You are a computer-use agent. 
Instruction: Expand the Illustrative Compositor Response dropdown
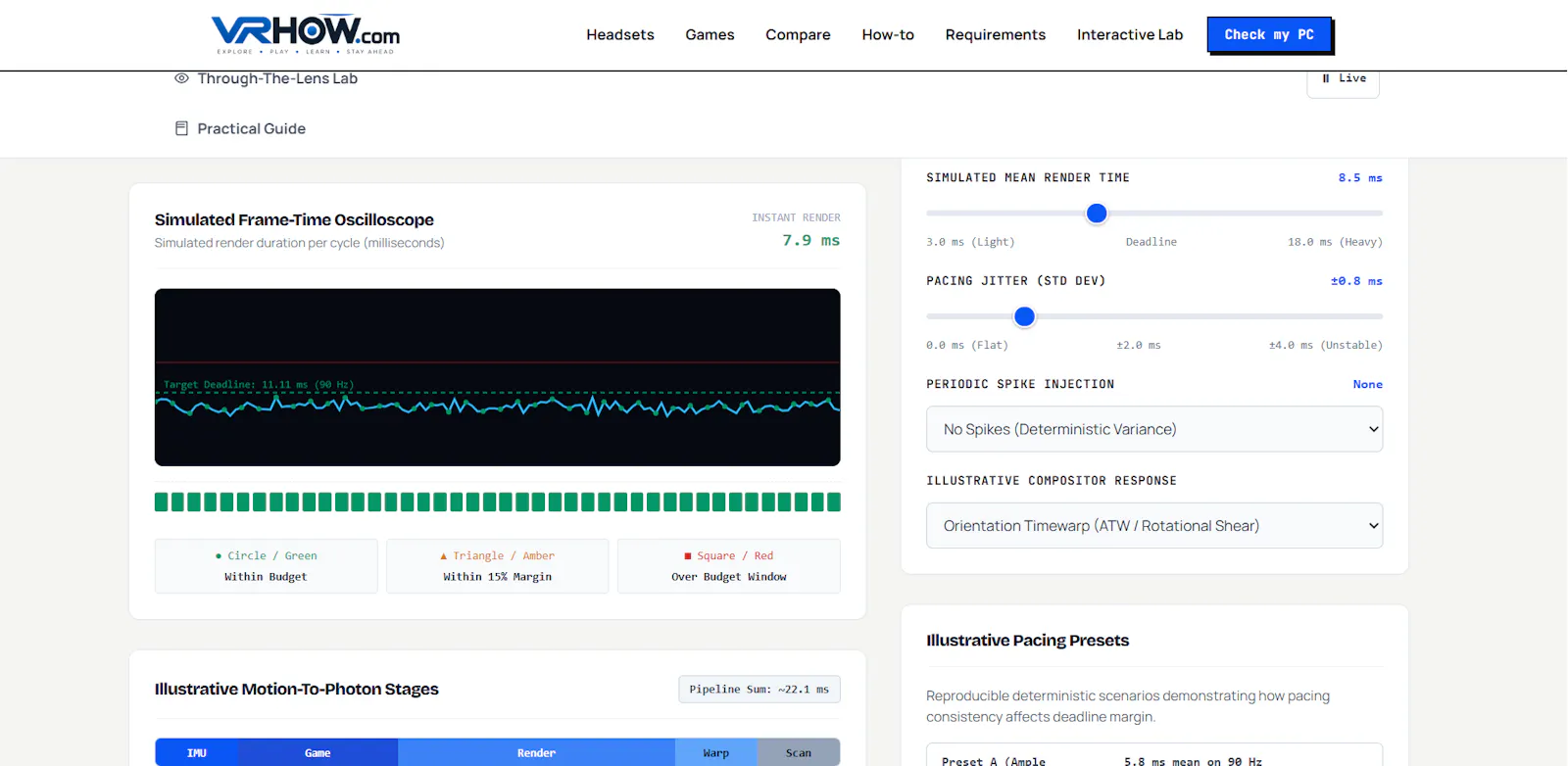point(1154,526)
